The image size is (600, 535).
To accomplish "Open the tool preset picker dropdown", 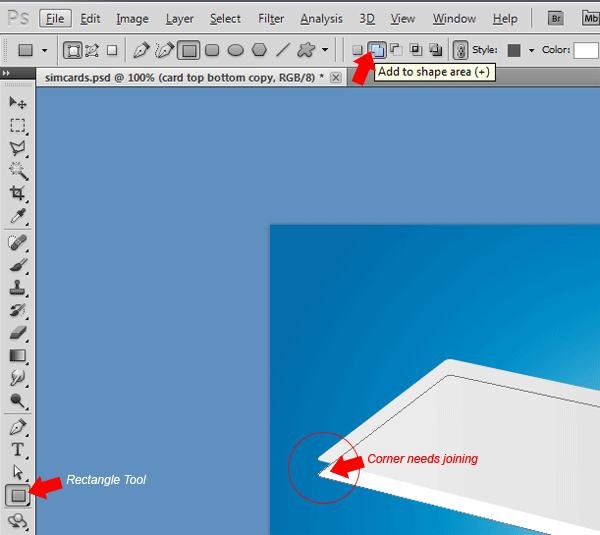I will 45,50.
